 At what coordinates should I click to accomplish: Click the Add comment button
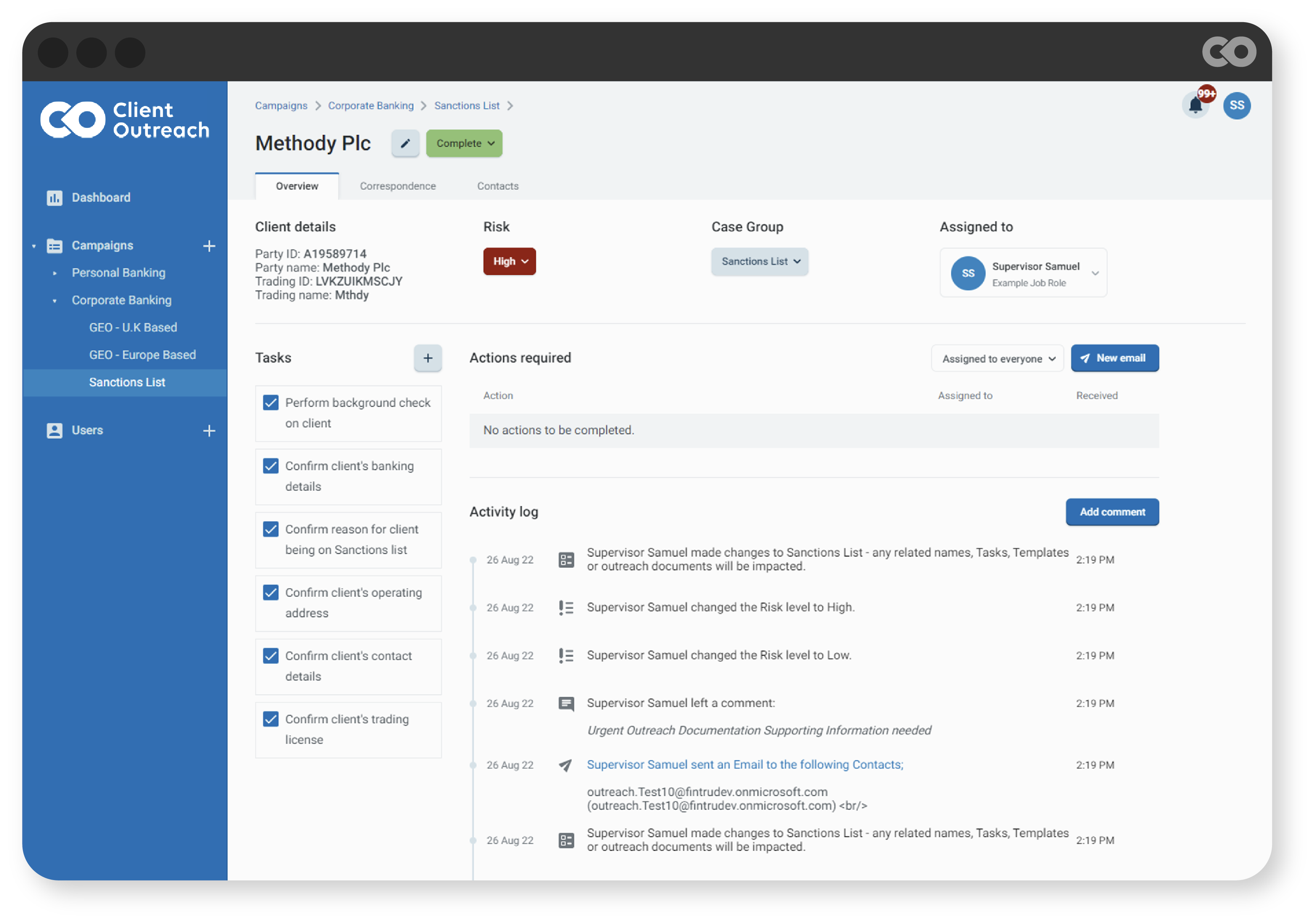[1112, 512]
